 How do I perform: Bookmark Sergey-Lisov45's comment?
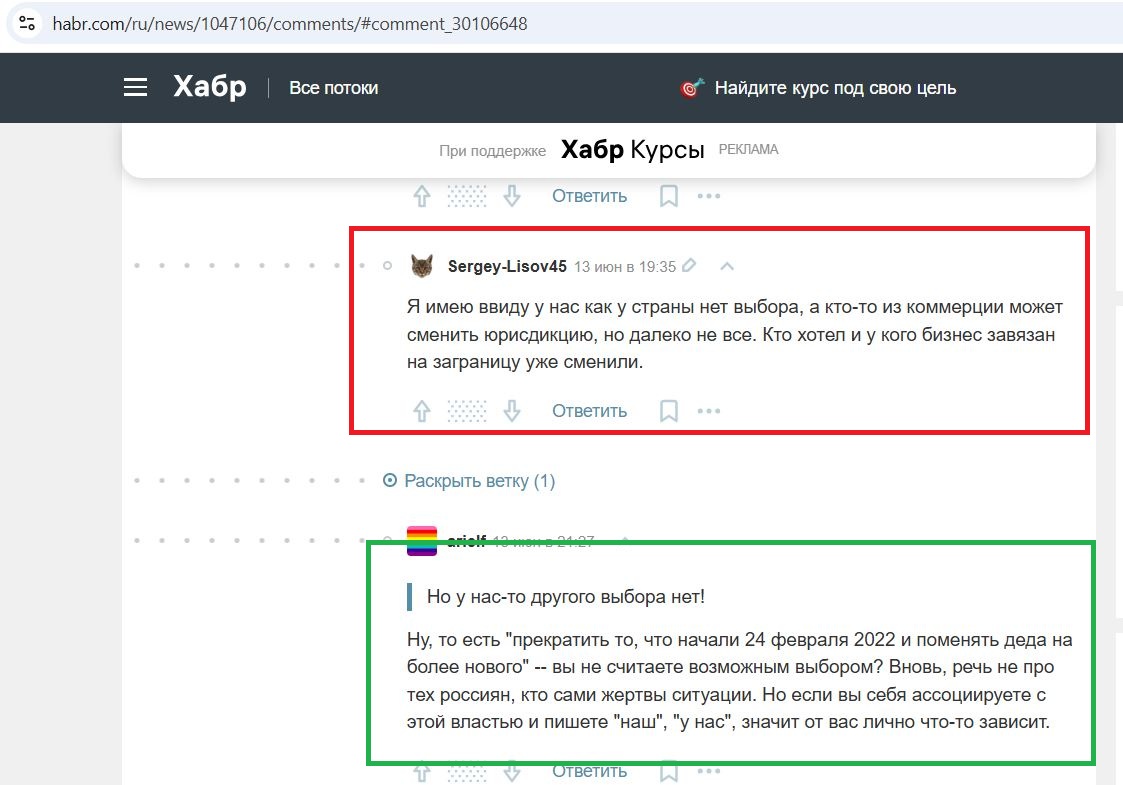(668, 411)
